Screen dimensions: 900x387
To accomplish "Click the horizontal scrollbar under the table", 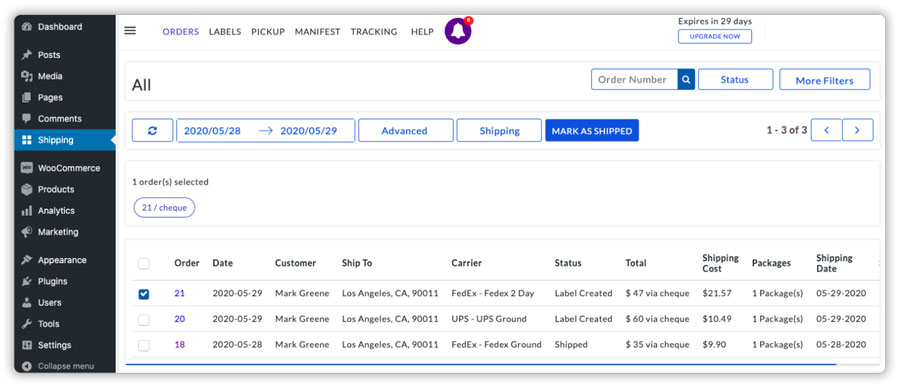I will tap(481, 364).
